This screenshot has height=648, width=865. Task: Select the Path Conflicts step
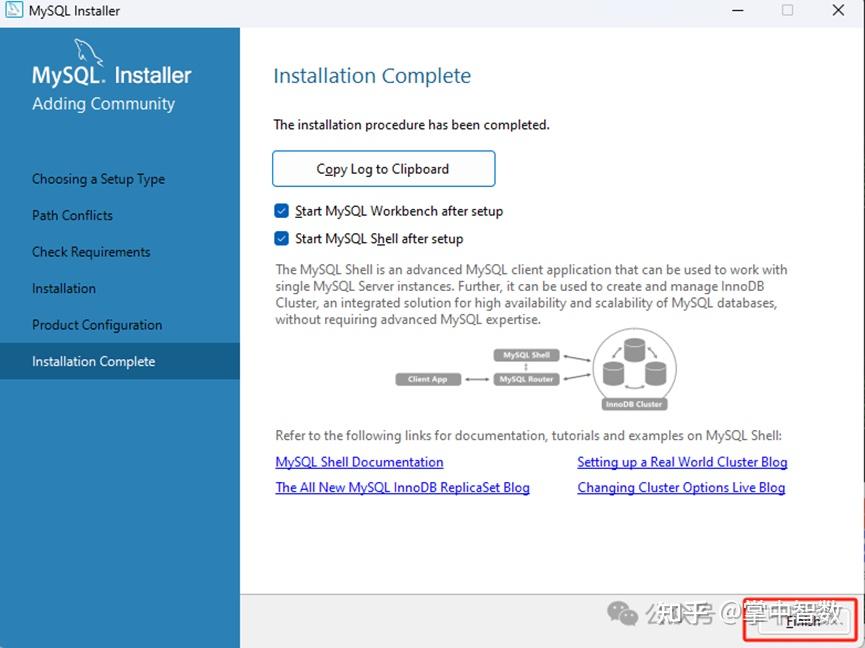[72, 216]
